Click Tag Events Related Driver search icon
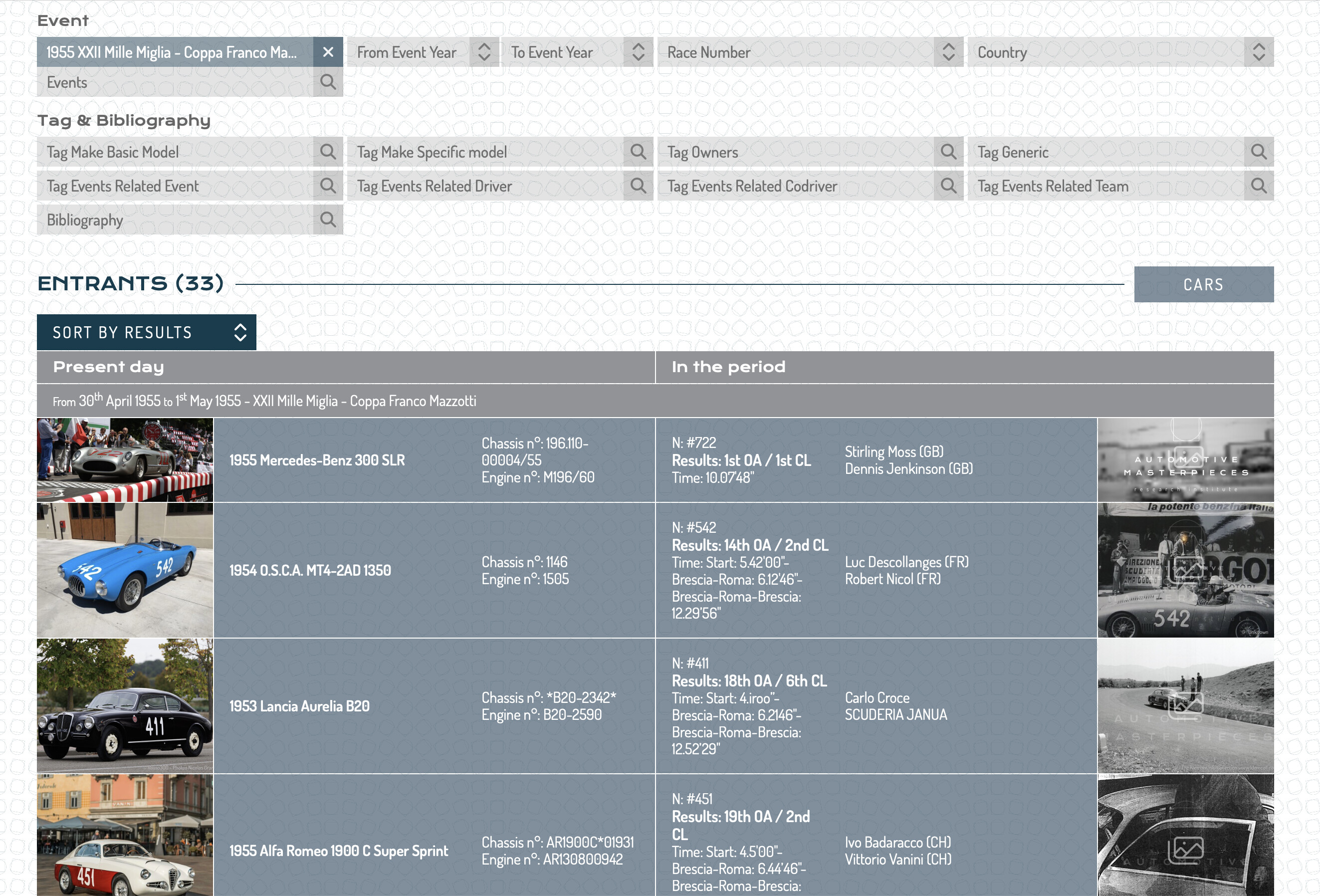Image resolution: width=1320 pixels, height=896 pixels. tap(638, 186)
